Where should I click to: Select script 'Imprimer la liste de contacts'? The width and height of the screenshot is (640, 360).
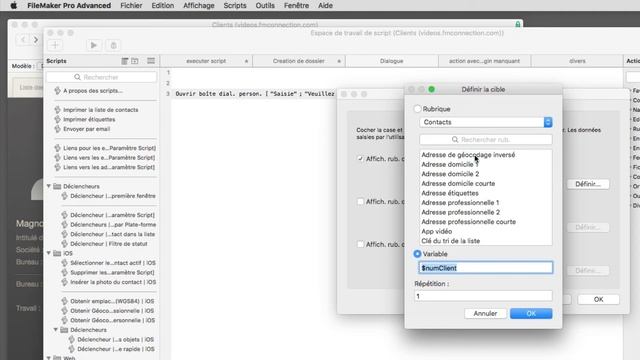(100, 110)
